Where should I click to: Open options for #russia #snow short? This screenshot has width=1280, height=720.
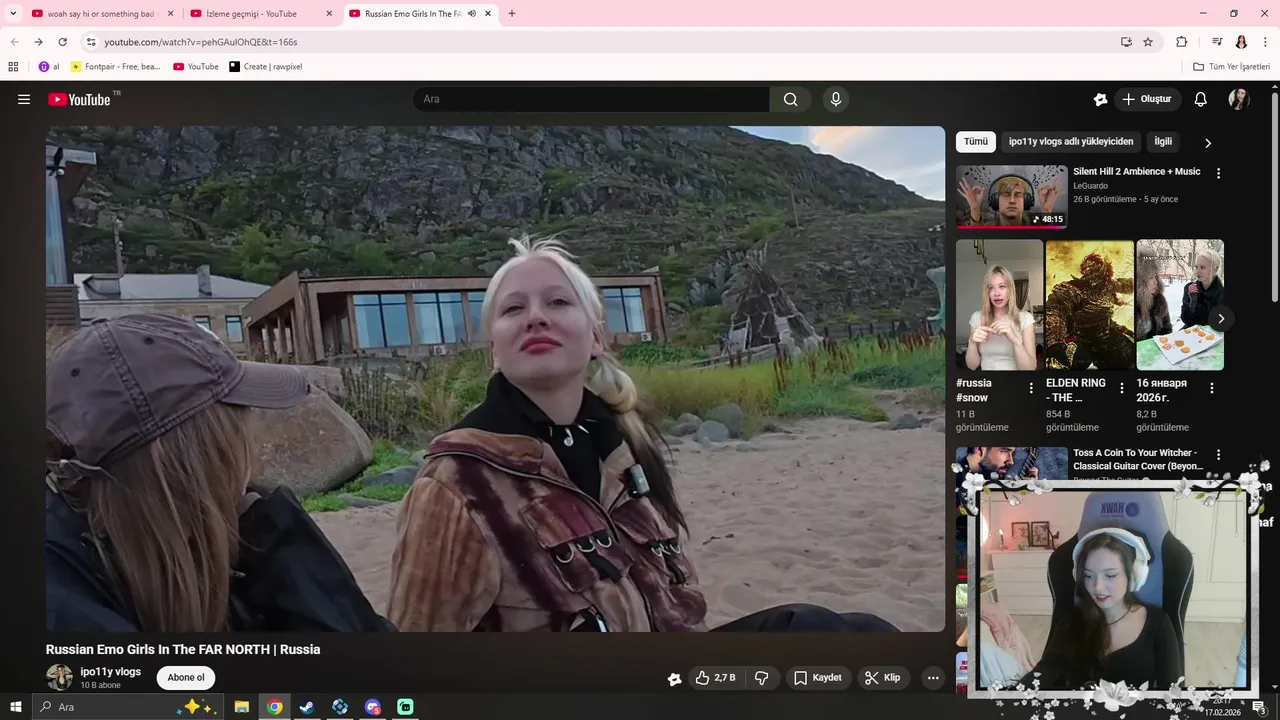click(x=1031, y=388)
